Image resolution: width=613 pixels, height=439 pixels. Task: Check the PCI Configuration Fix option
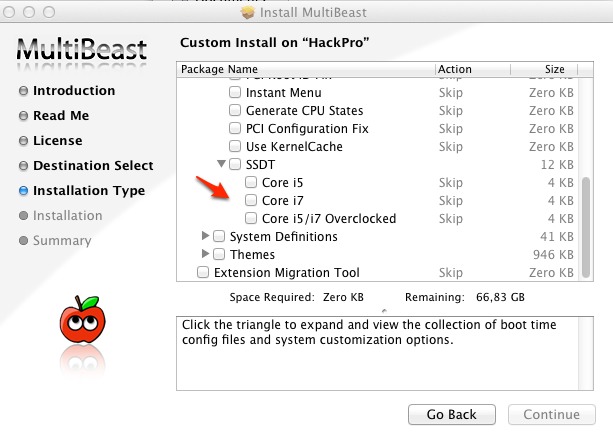pos(235,128)
